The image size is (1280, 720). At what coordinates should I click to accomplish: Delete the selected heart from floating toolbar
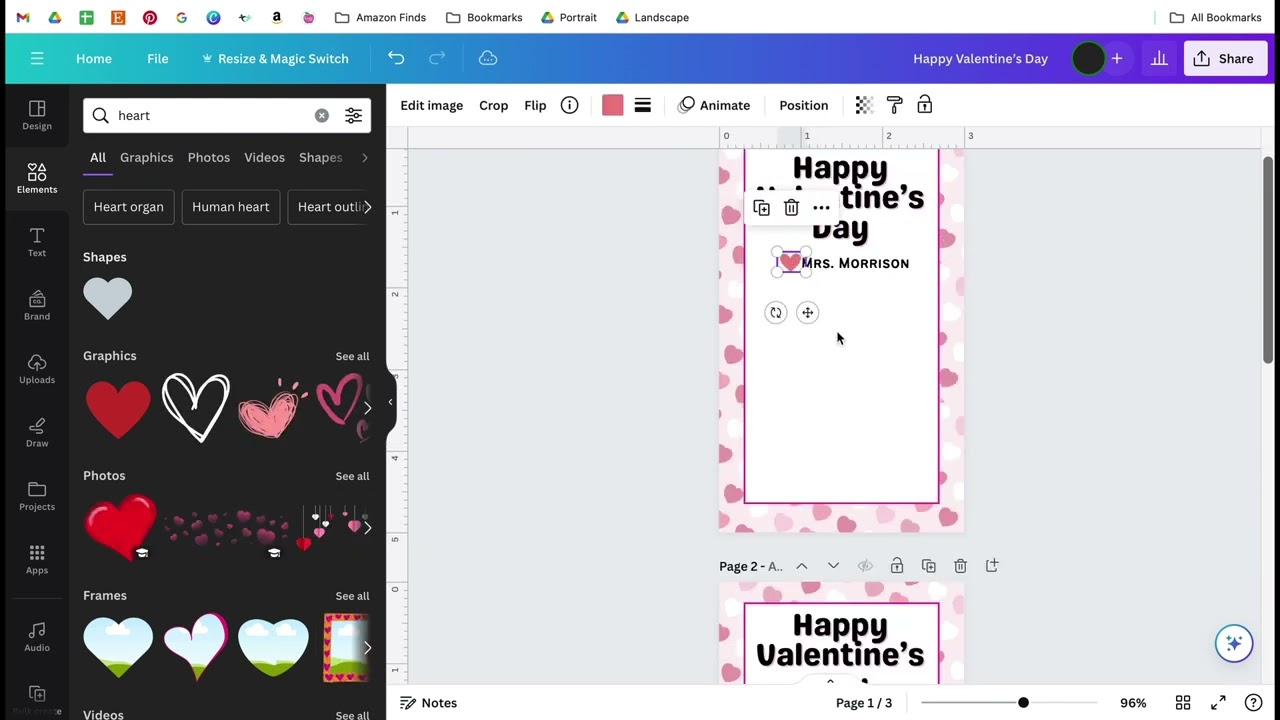(x=791, y=207)
